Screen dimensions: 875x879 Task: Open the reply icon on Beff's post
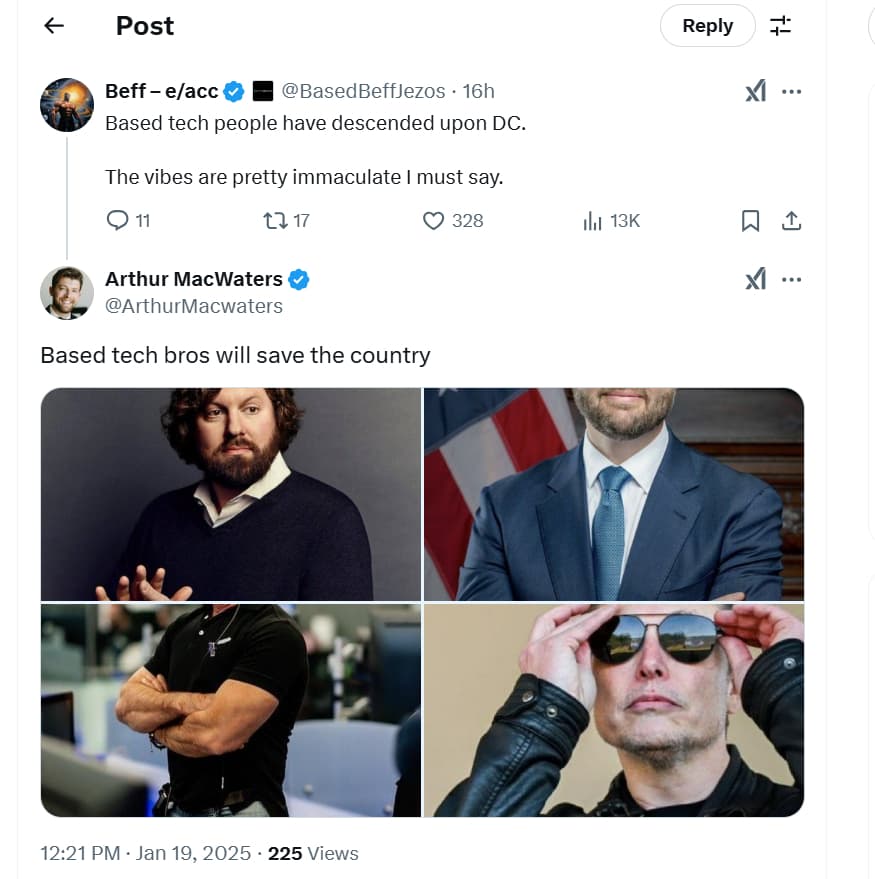point(118,220)
